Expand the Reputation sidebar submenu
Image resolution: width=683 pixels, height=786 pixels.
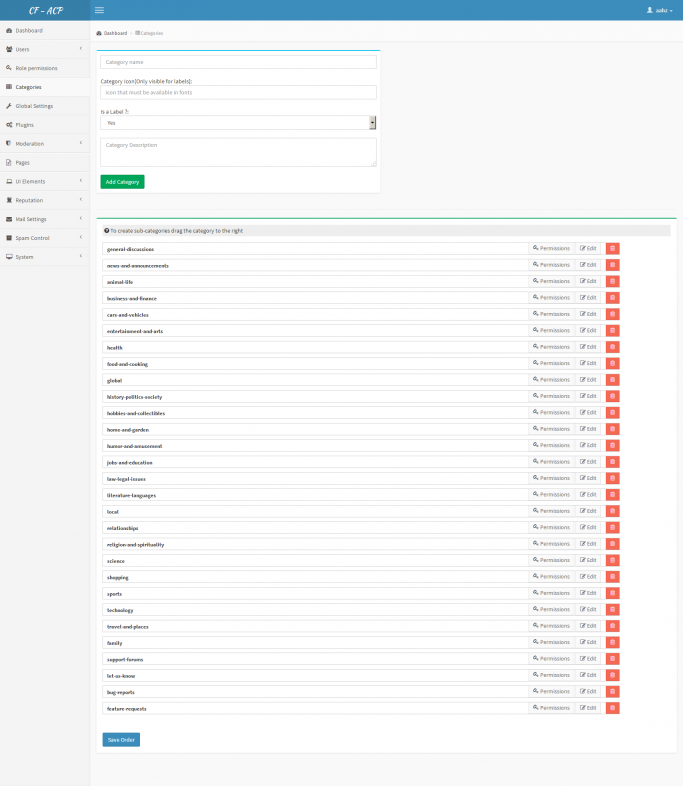(x=45, y=200)
